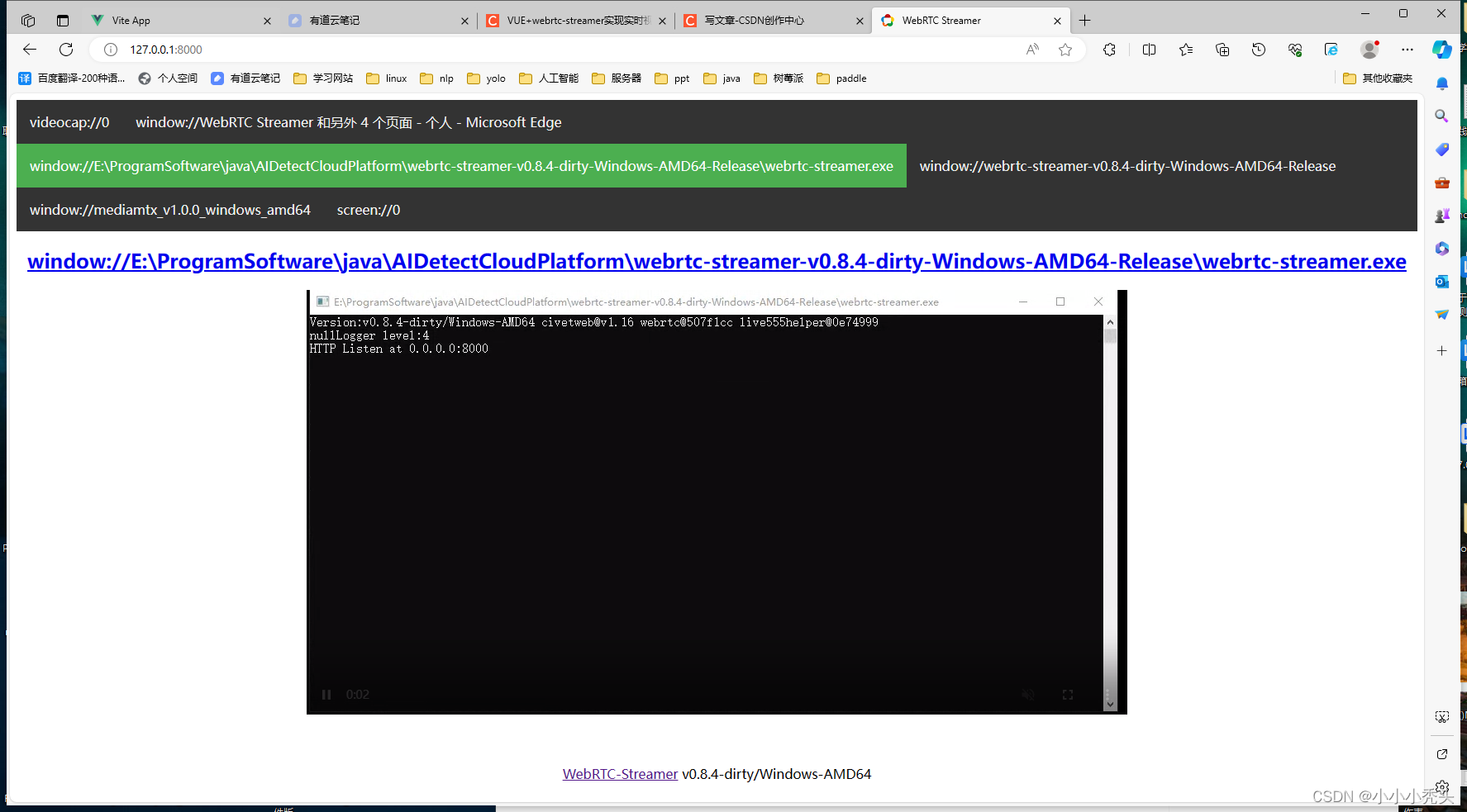Open the sidebar search icon
The image size is (1467, 812).
pyautogui.click(x=1442, y=116)
